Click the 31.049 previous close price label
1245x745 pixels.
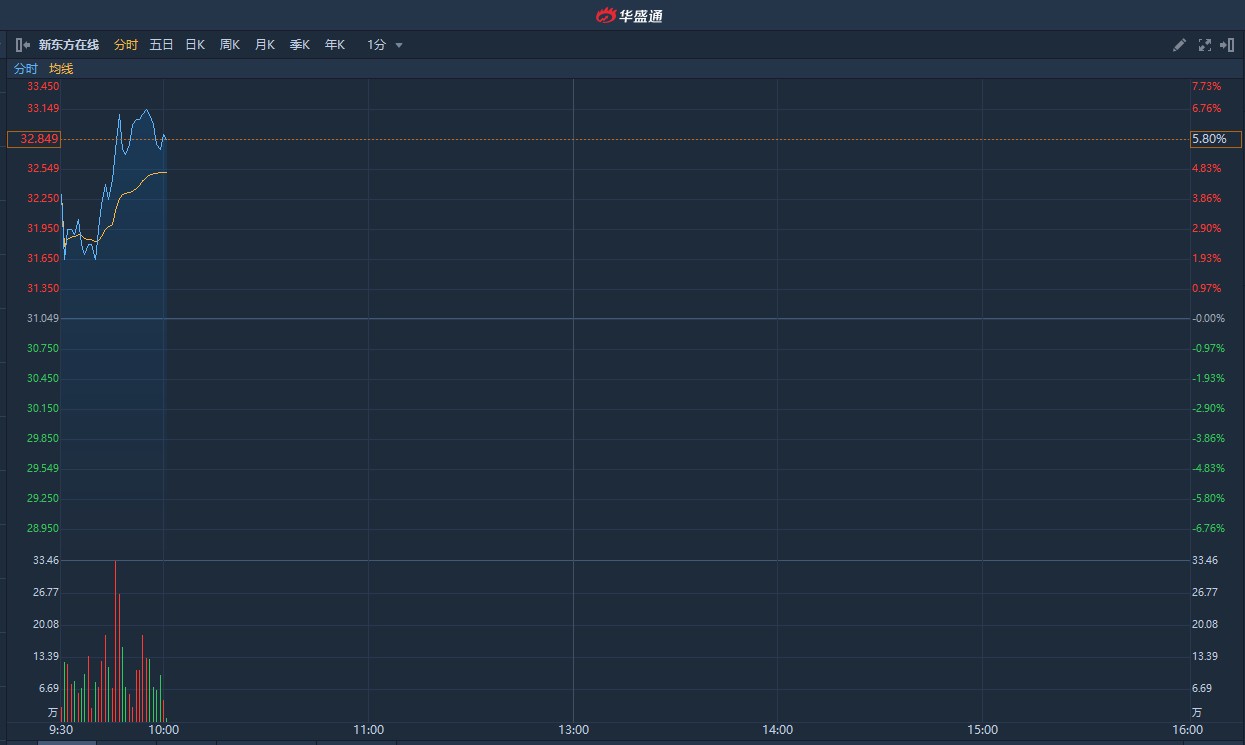[x=43, y=318]
